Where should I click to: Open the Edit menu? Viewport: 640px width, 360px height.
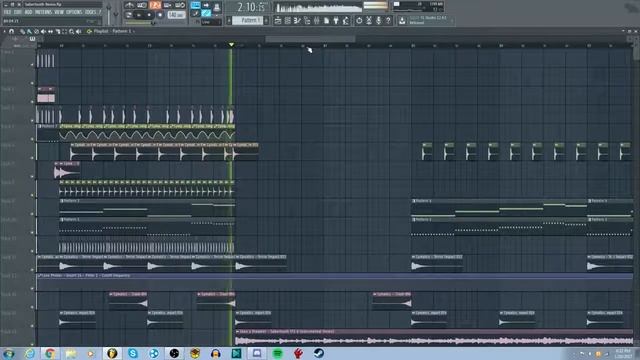(18, 12)
